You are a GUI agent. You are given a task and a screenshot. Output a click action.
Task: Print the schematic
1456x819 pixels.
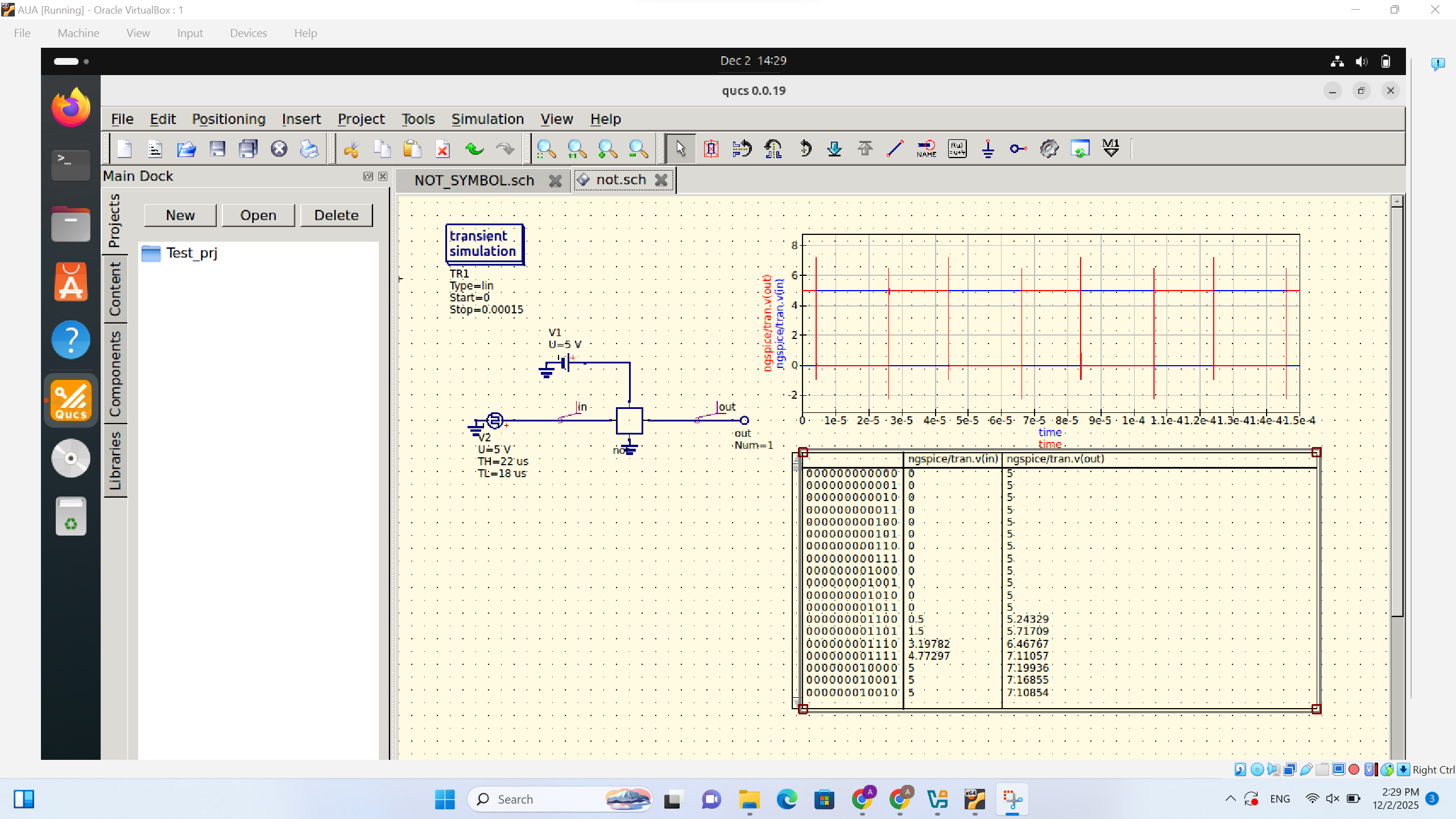tap(309, 149)
